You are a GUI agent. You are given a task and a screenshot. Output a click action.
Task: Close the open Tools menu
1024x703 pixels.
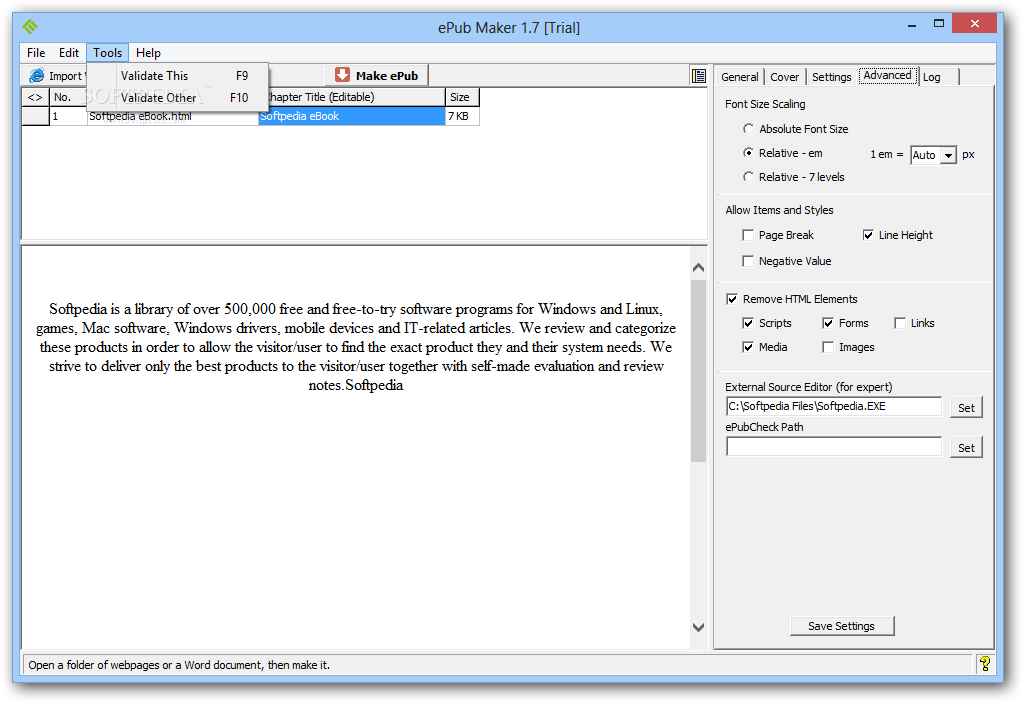click(107, 53)
